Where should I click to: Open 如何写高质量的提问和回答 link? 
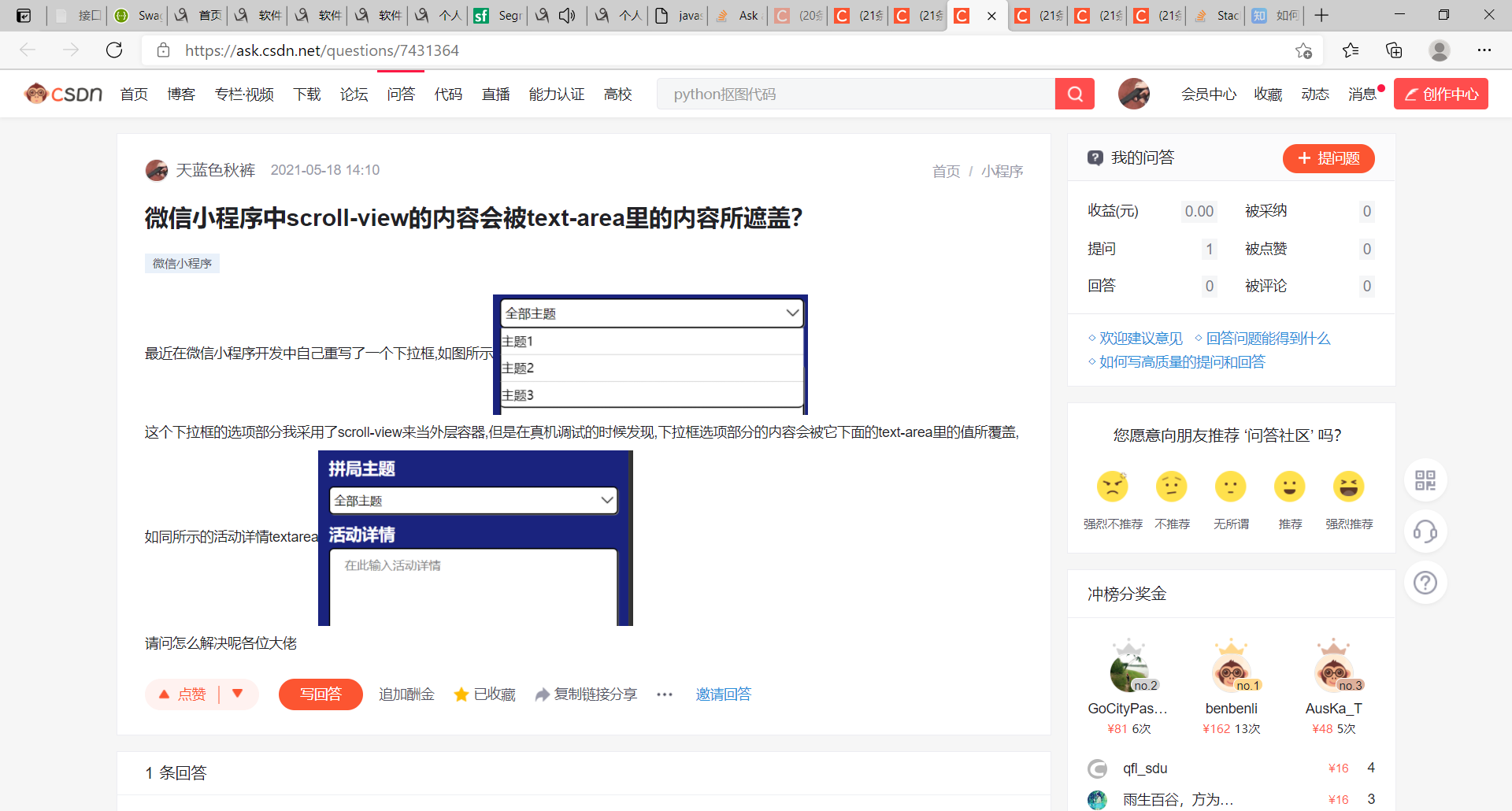[x=1182, y=362]
